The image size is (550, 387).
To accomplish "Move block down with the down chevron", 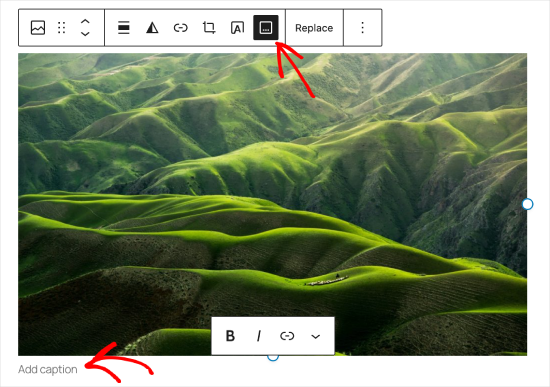I will click(x=85, y=34).
